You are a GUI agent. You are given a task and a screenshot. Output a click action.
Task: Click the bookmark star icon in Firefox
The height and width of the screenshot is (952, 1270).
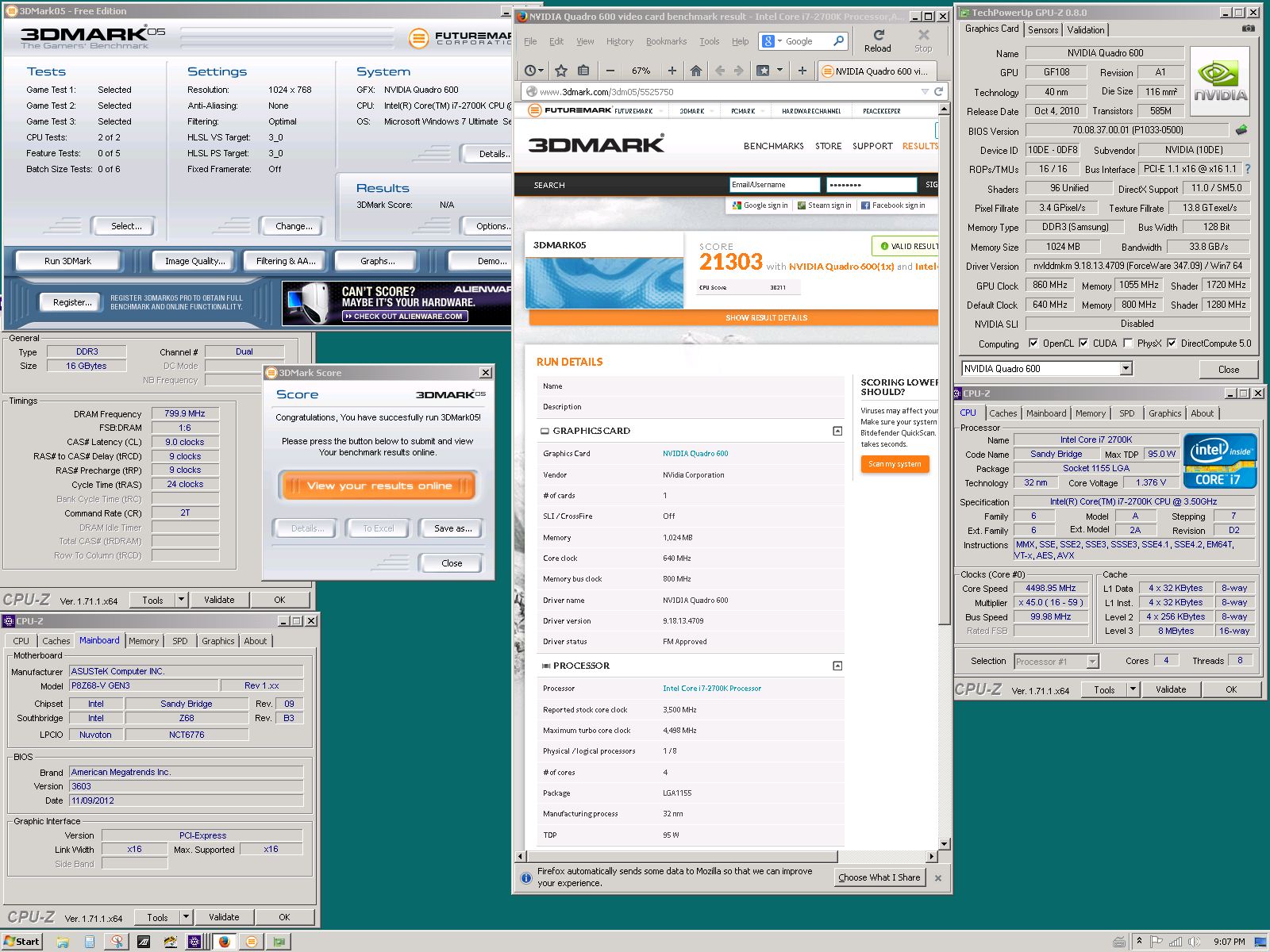[x=561, y=71]
